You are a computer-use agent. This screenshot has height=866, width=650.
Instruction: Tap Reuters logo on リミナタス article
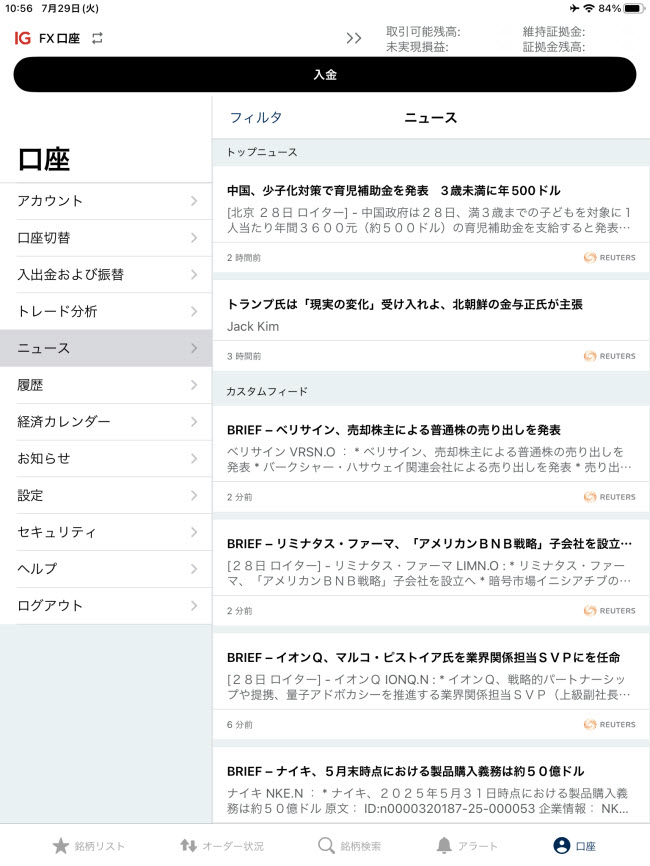point(610,611)
